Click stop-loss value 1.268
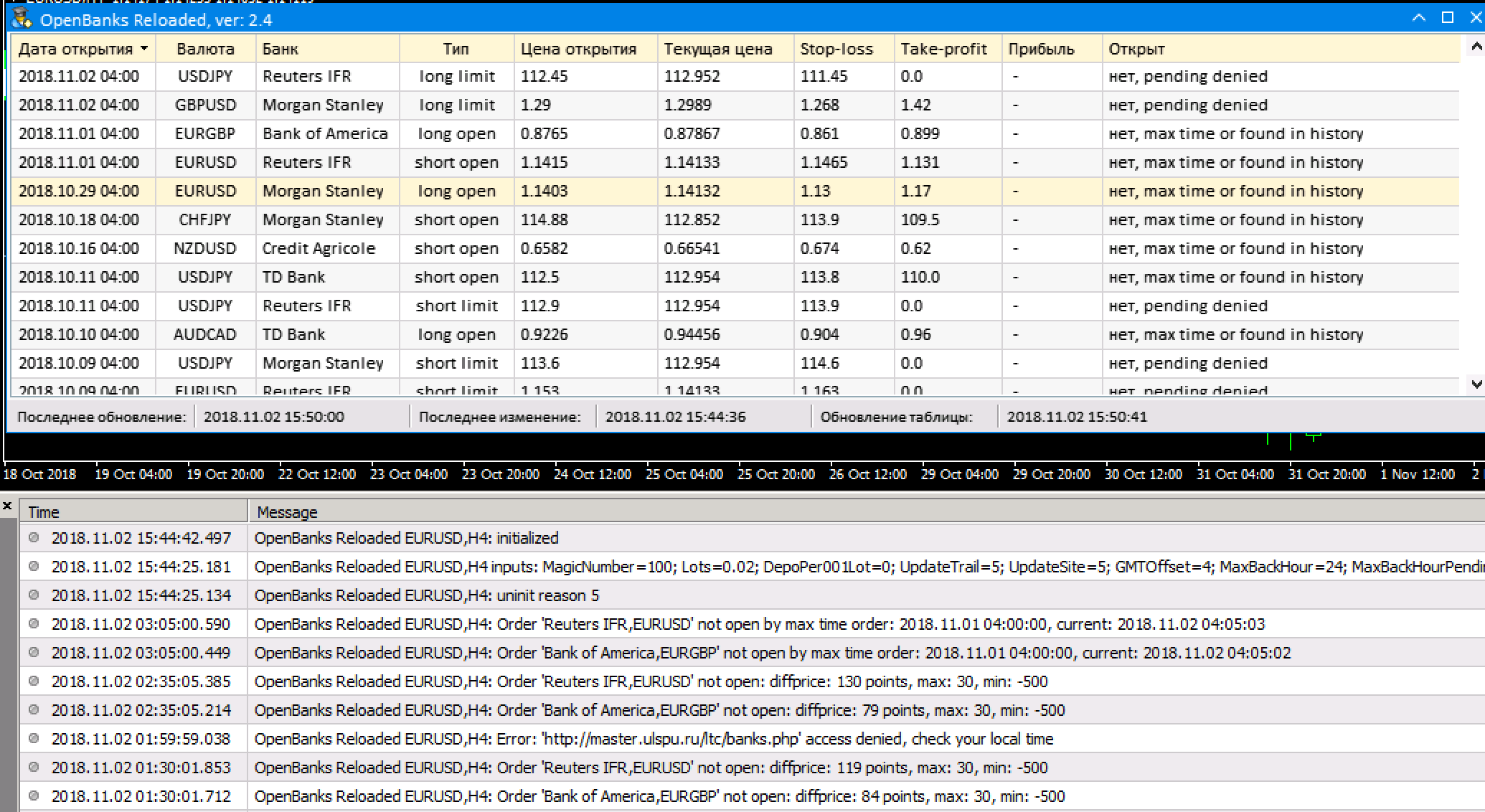The width and height of the screenshot is (1485, 812). (844, 105)
